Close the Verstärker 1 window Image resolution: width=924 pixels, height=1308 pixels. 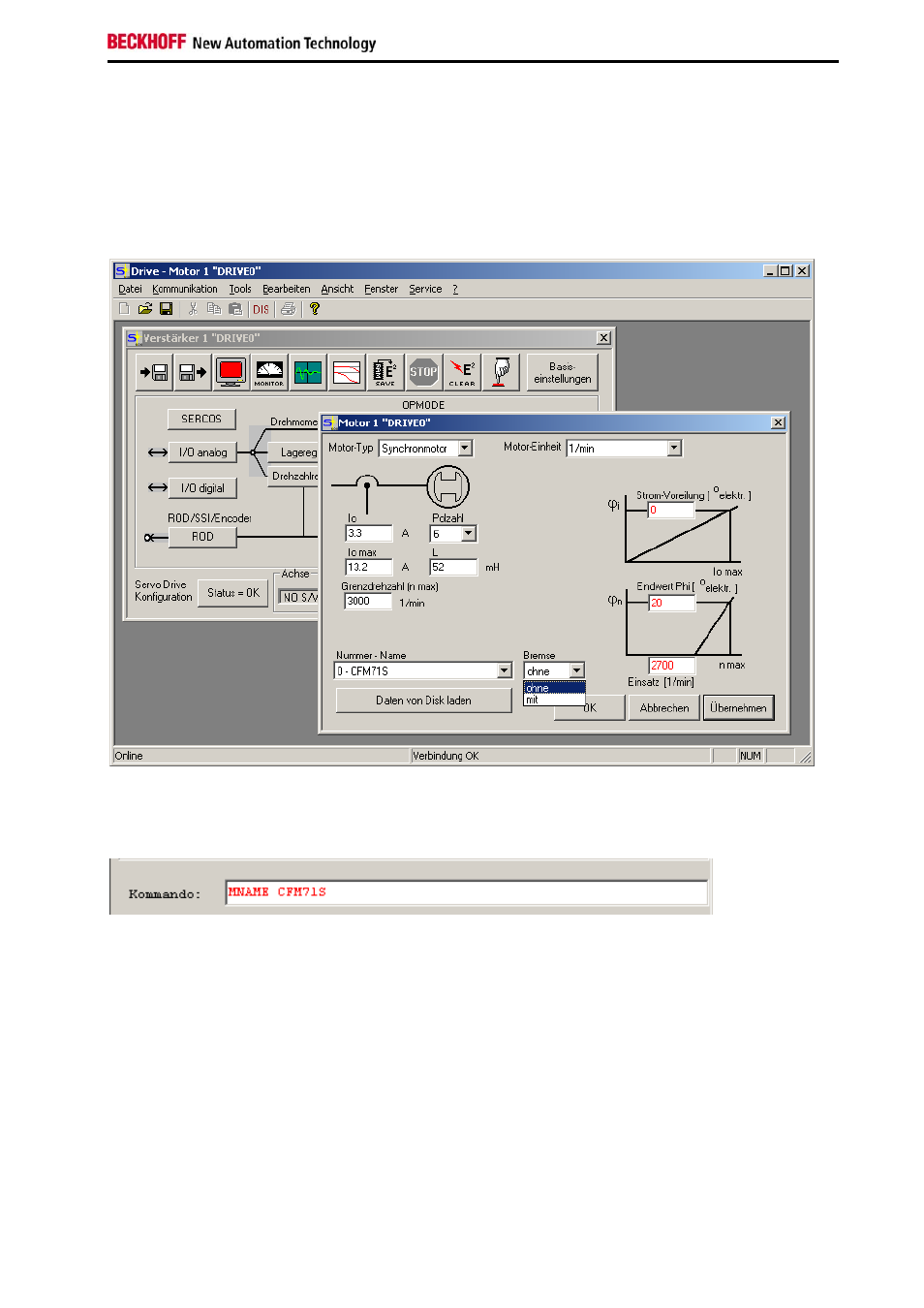coord(604,338)
